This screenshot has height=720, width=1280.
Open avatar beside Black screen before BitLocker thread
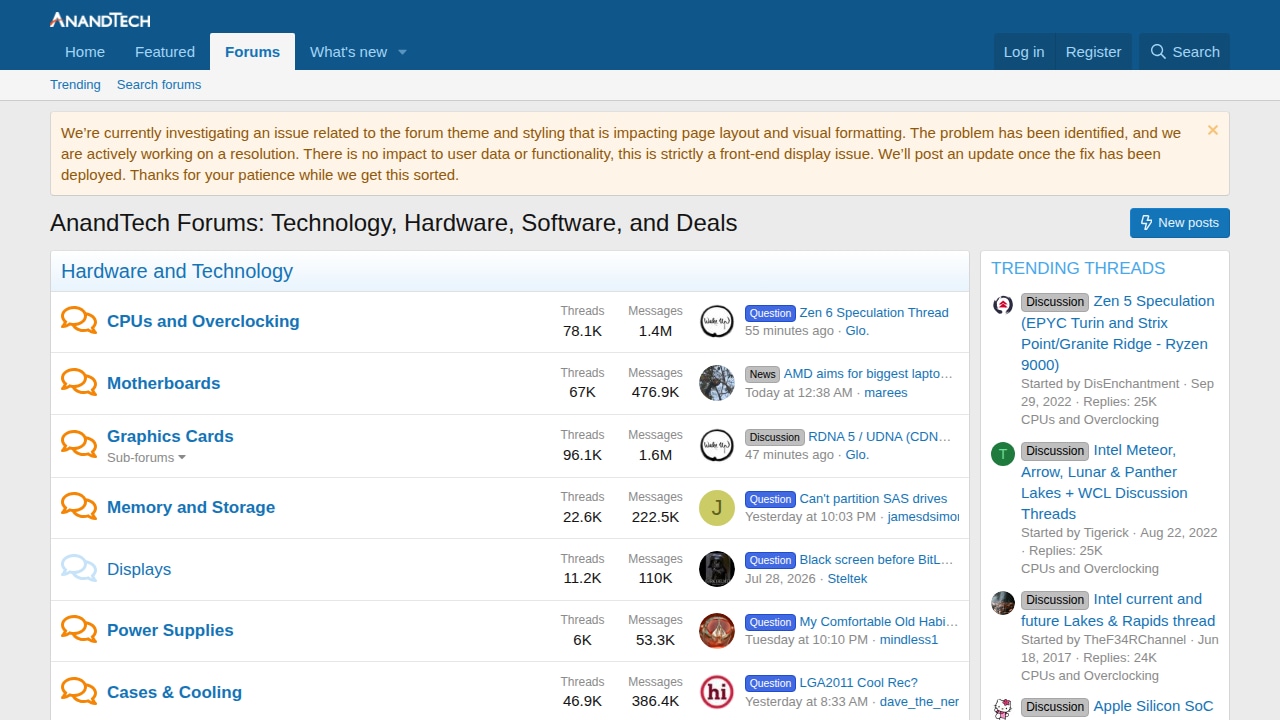pos(717,569)
